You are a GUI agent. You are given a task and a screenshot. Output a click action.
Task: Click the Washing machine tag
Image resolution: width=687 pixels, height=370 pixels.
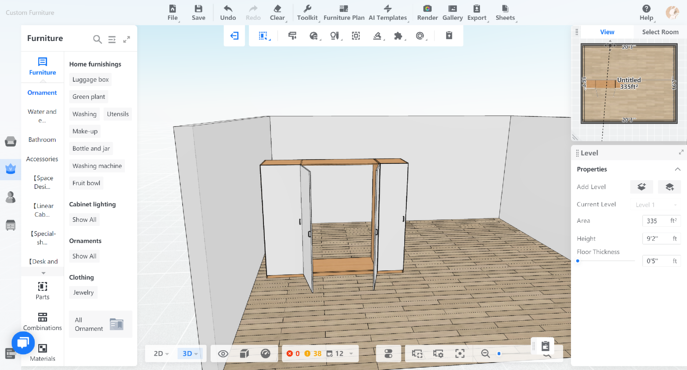(97, 166)
